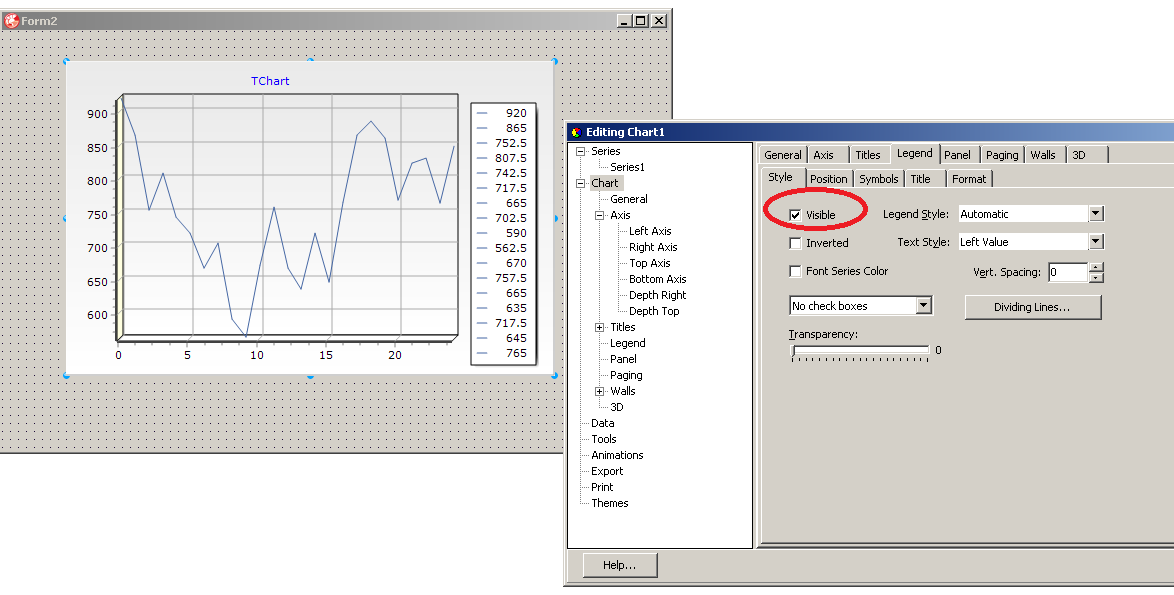
Task: Collapse the Chart tree node
Action: (580, 183)
